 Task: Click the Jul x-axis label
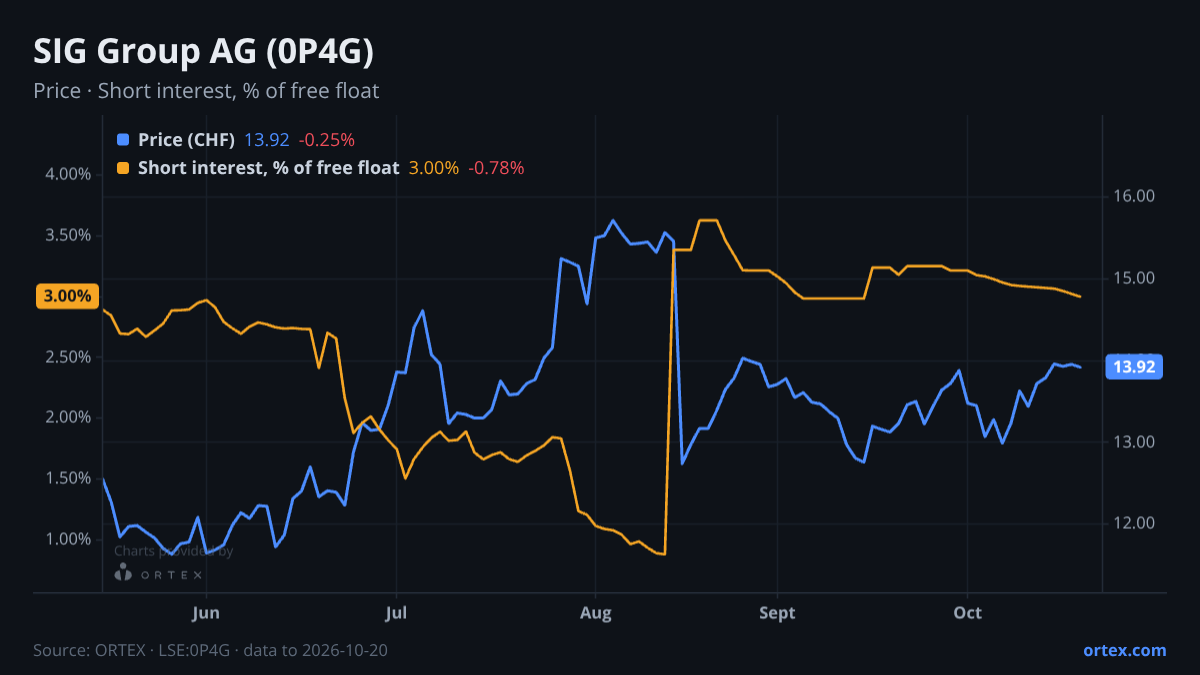tap(397, 612)
